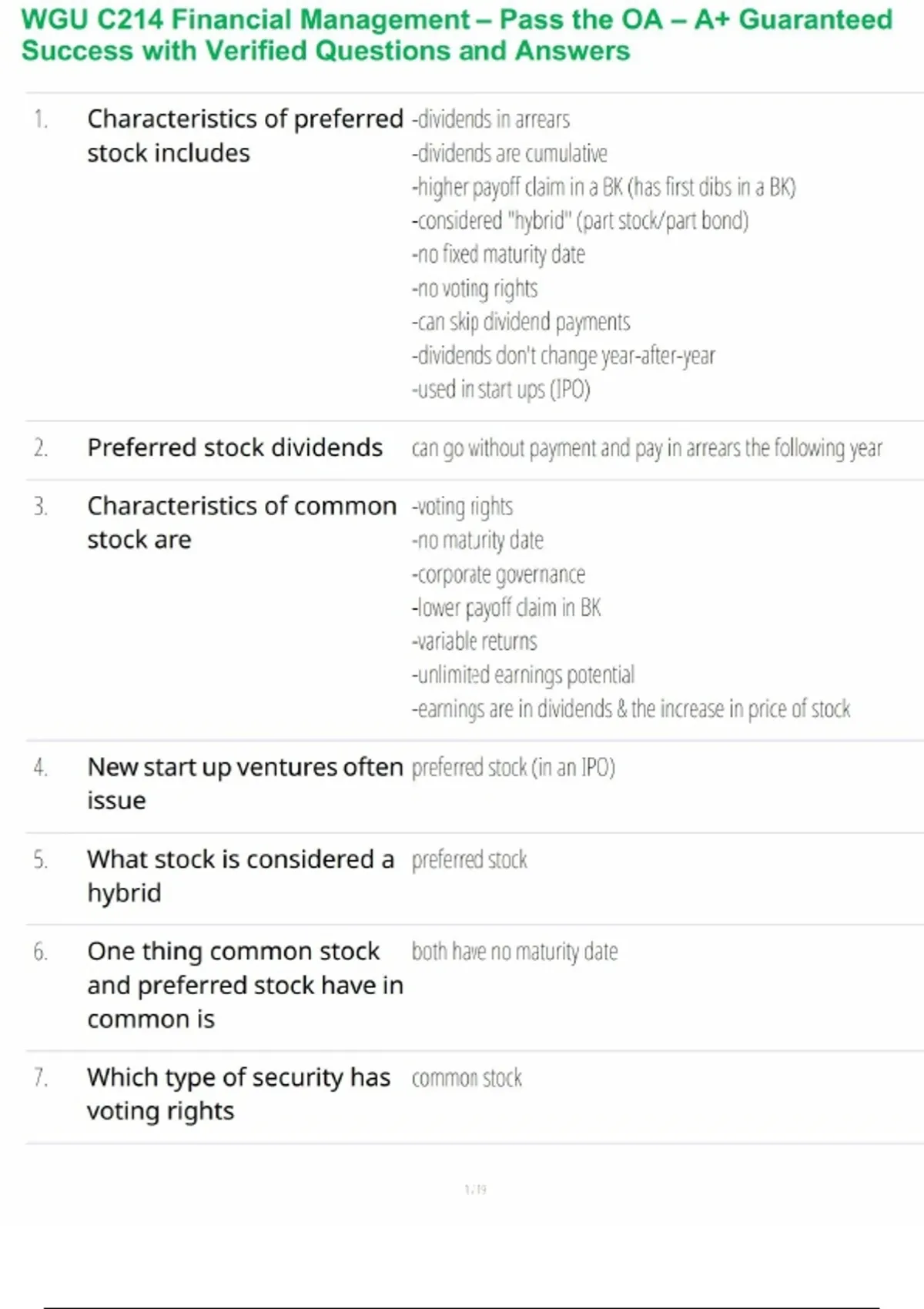Screen dimensions: 924x1309
Task: Click '-no voting rights' answer text
Action: point(474,288)
